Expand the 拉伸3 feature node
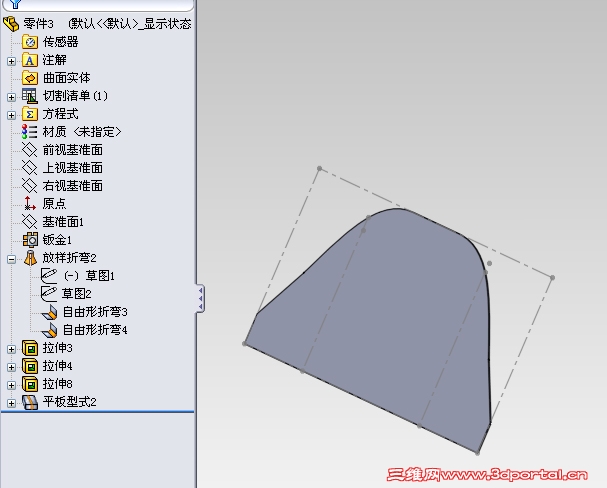Viewport: 607px width, 488px height. (11, 349)
